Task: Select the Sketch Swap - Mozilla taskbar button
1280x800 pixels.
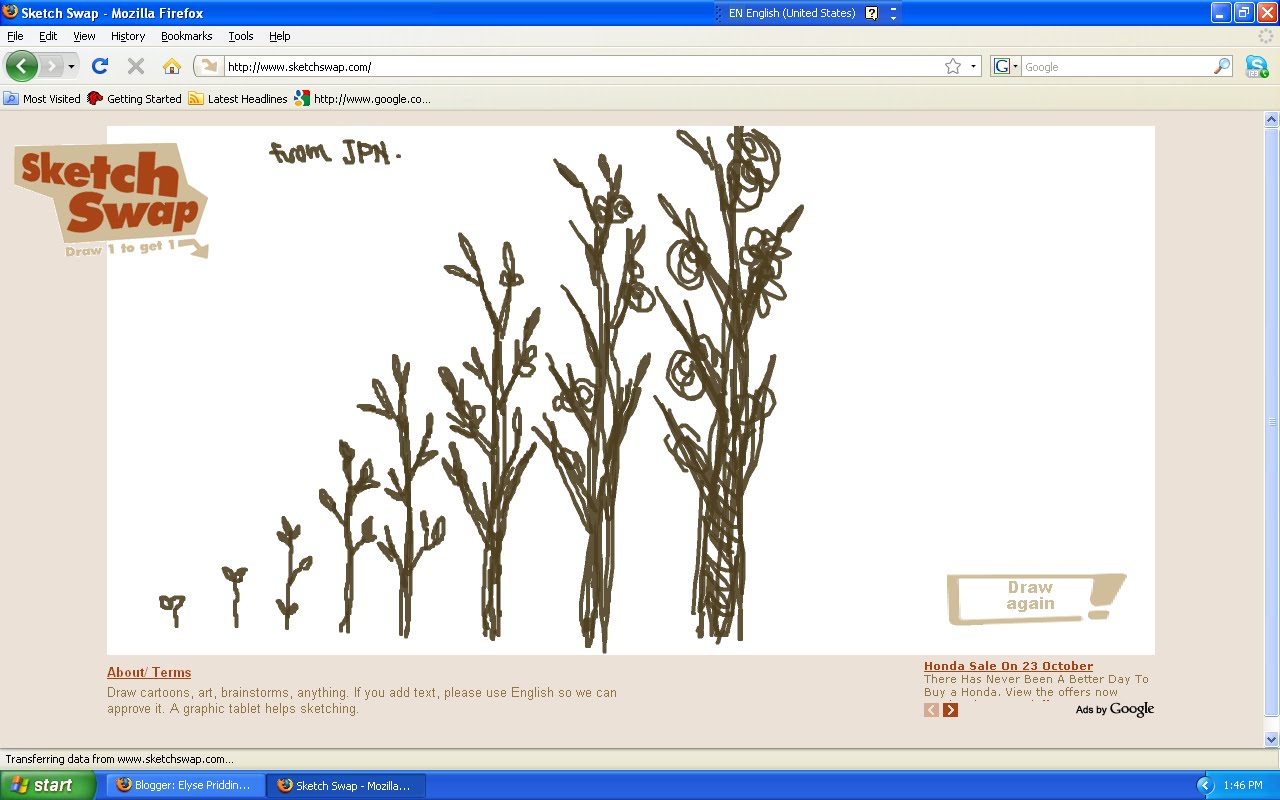Action: [346, 786]
